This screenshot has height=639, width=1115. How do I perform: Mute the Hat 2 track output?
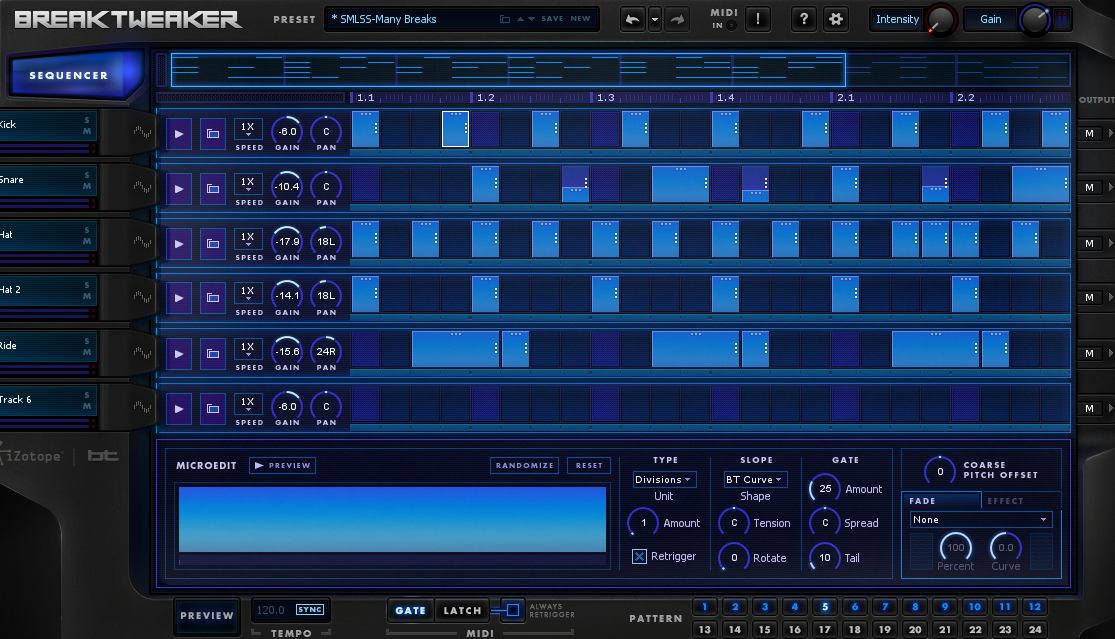pyautogui.click(x=1089, y=297)
